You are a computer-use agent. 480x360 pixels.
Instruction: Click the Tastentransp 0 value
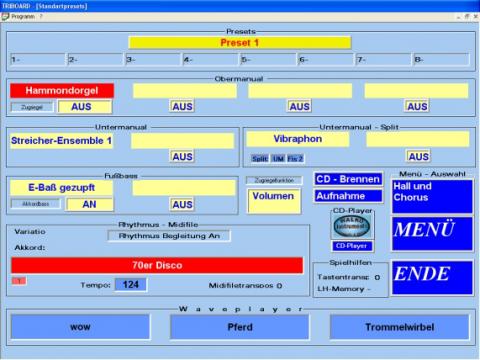(x=377, y=277)
